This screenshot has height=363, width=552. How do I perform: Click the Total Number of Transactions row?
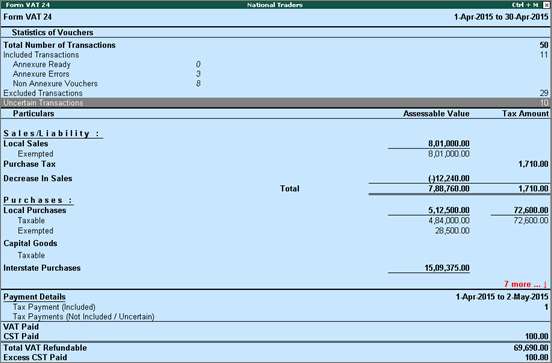pos(276,45)
